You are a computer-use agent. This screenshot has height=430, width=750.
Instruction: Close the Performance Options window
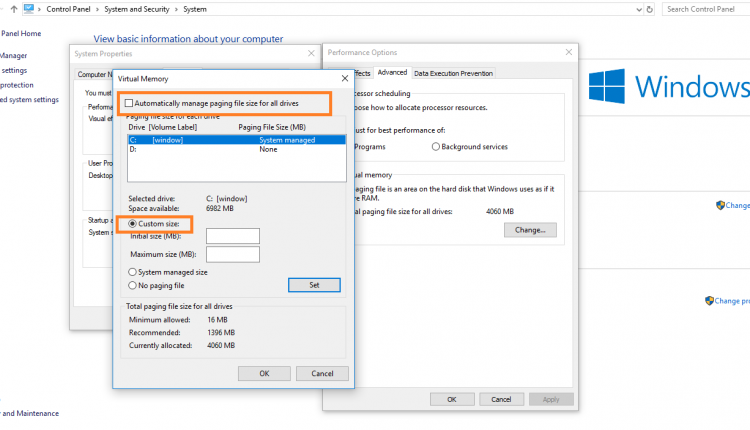(569, 52)
